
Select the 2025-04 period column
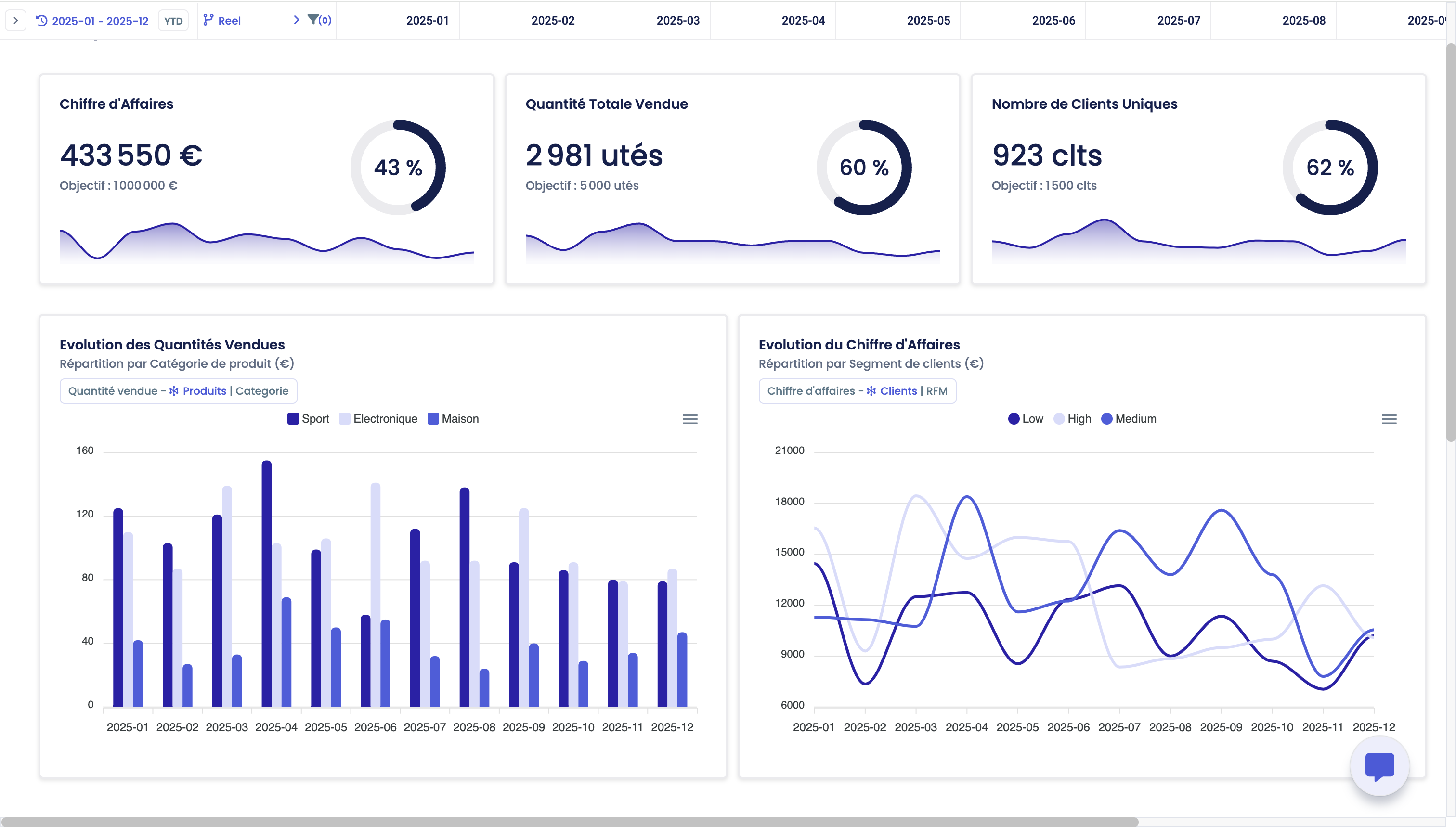click(803, 20)
